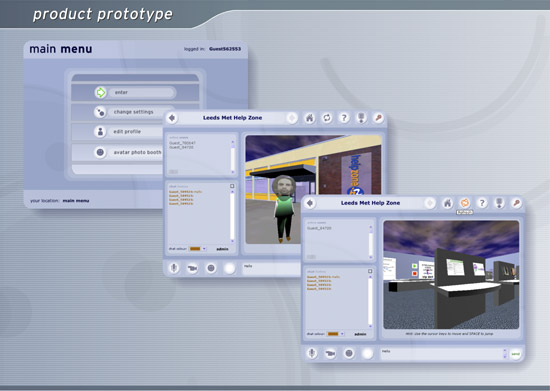Screen dimensions: 550x391
Task: Click webcam icon in kiosk-view window
Action: (x=330, y=353)
